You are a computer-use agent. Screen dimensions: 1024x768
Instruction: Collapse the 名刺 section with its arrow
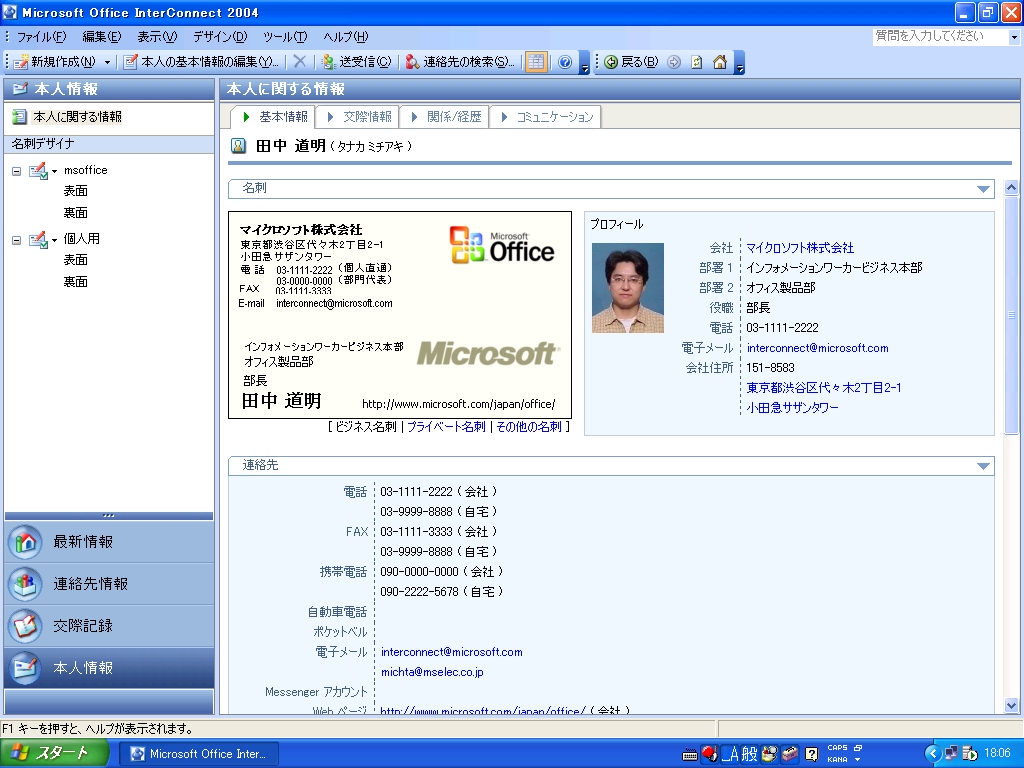(x=983, y=189)
